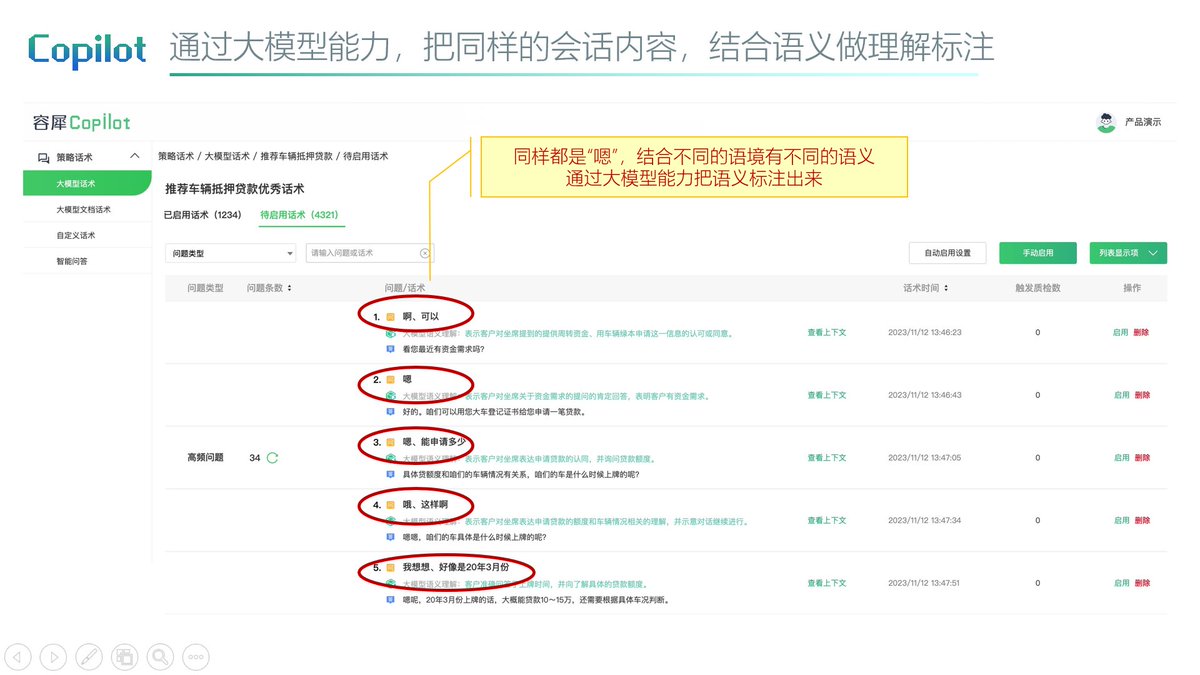Click the previous slide arrow icon
Screen dimensions: 1200x675
pos(19,656)
